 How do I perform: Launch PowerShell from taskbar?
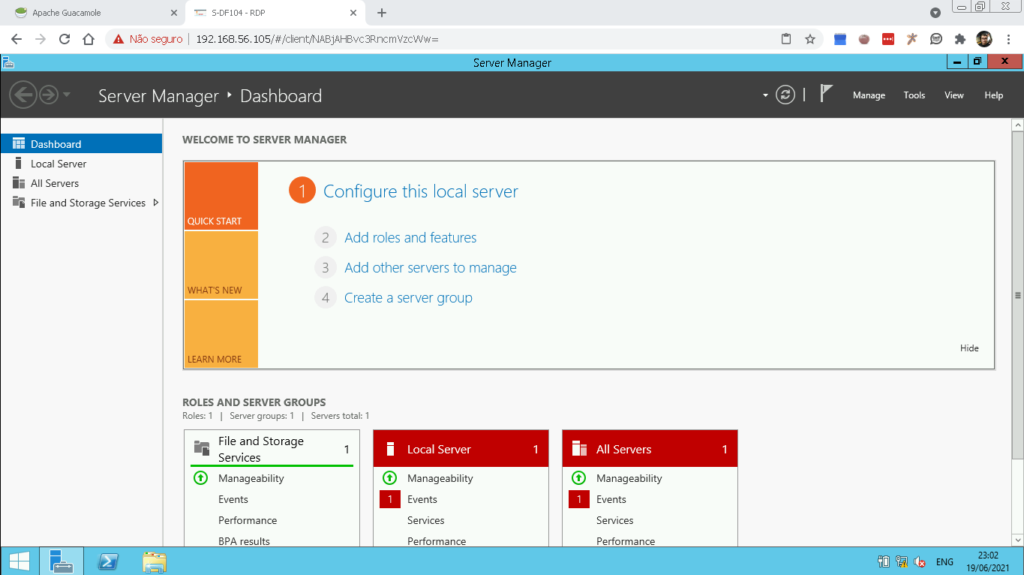point(108,561)
